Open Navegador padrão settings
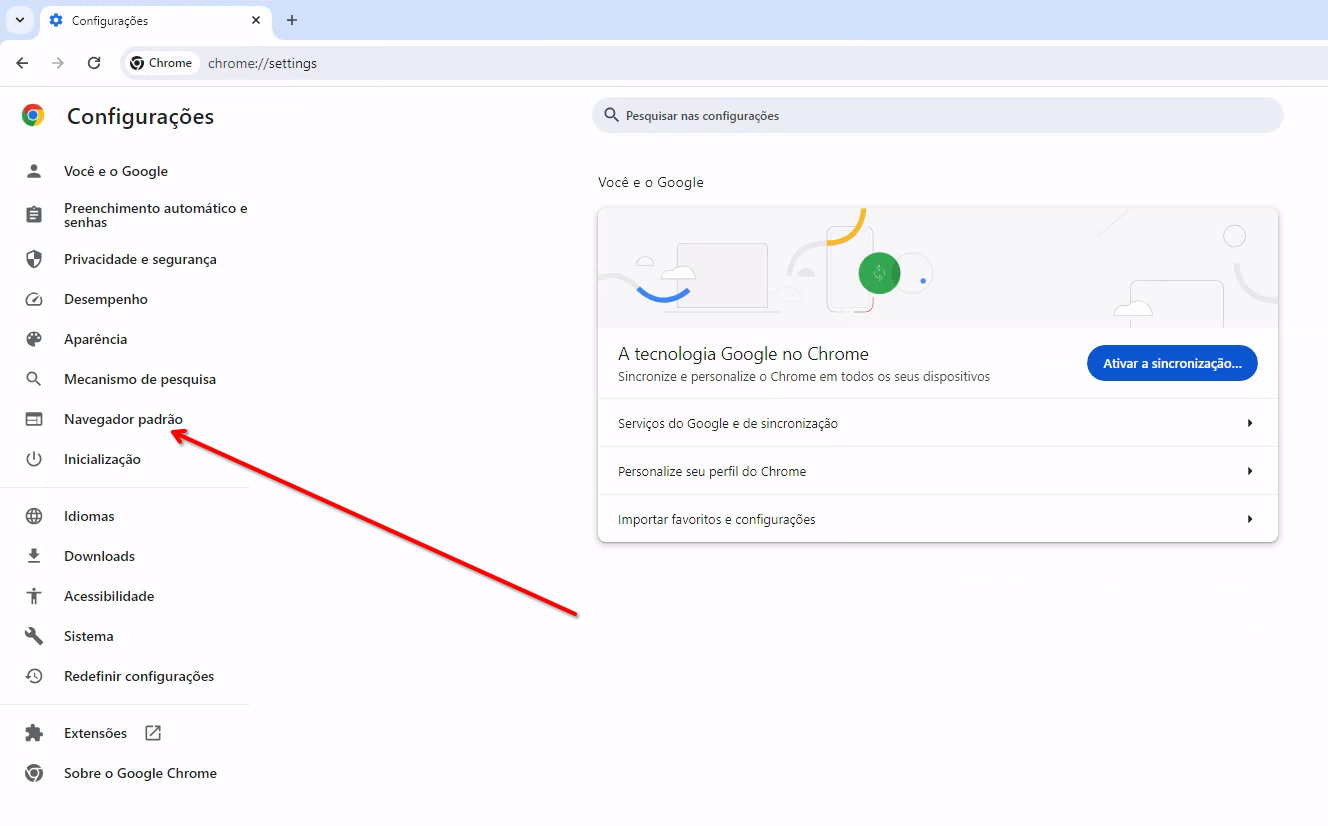The height and width of the screenshot is (826, 1328). point(125,419)
